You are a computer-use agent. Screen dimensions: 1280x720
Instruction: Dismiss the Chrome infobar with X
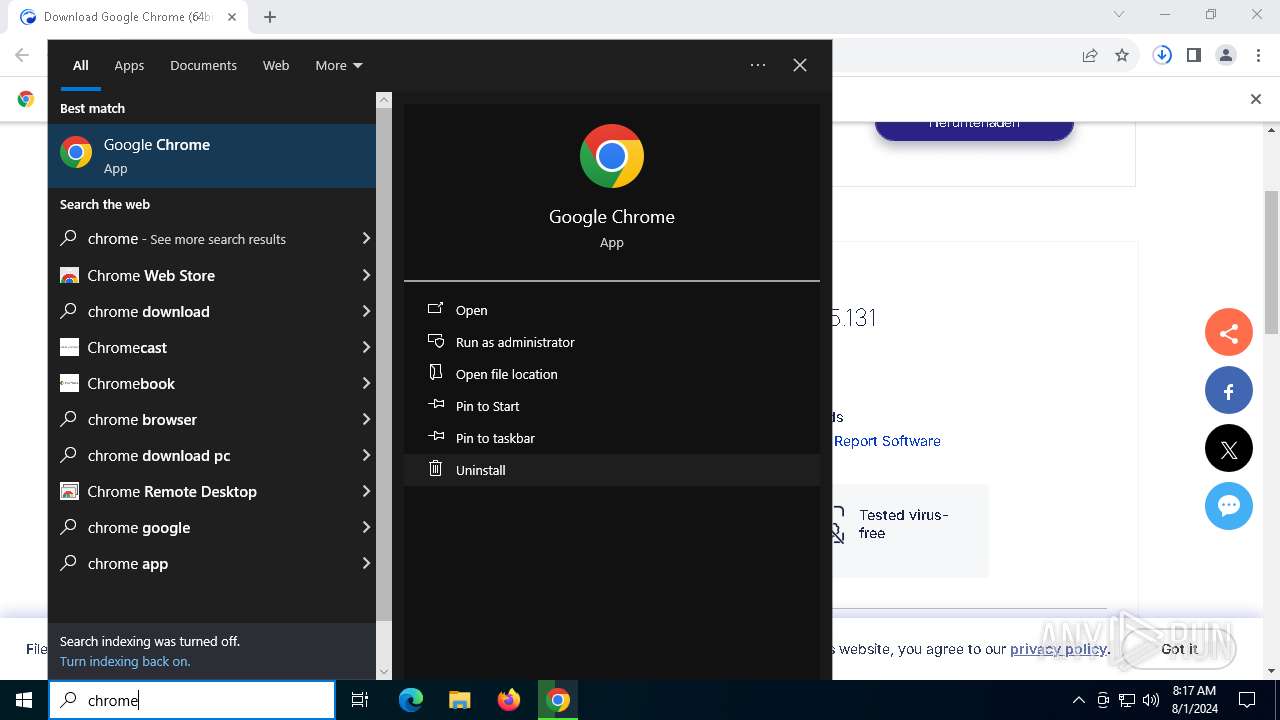coord(1256,99)
